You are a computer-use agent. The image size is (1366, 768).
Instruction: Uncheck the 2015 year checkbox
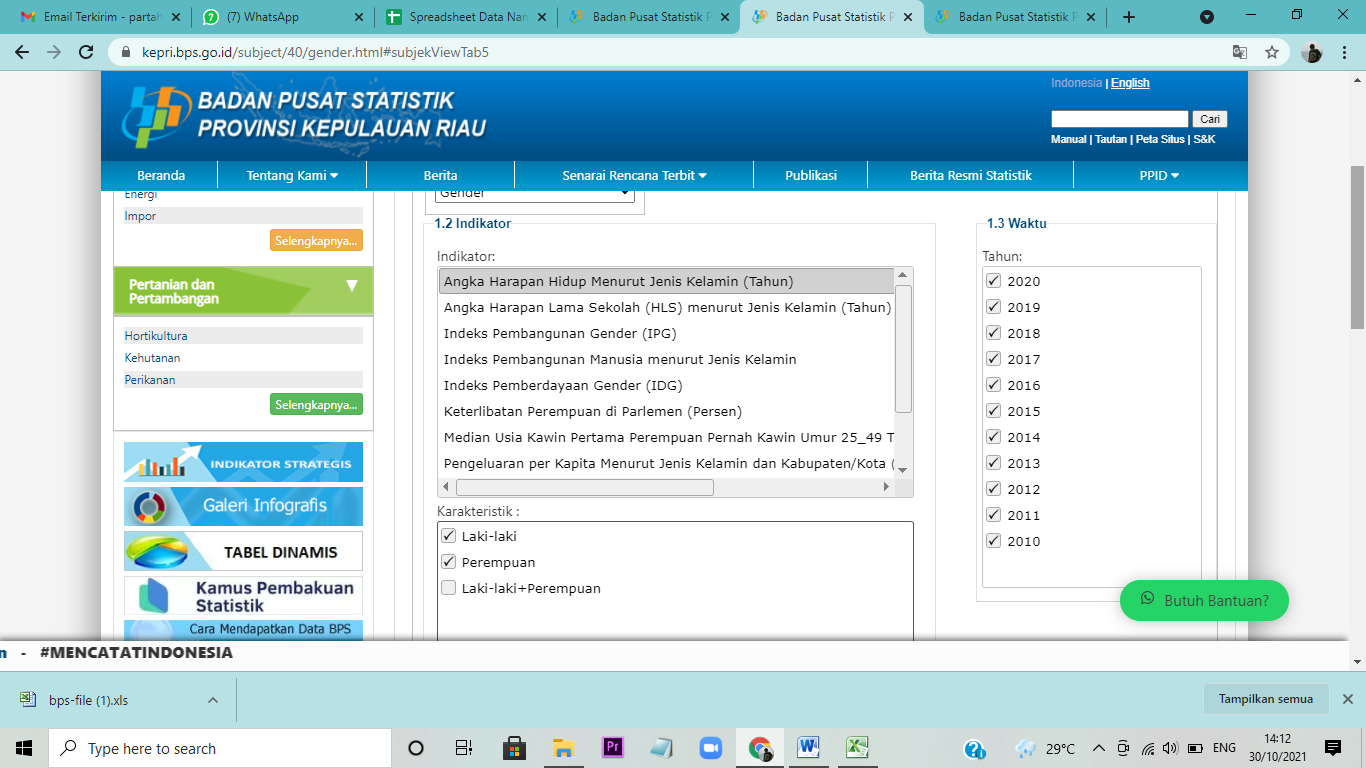pos(994,411)
